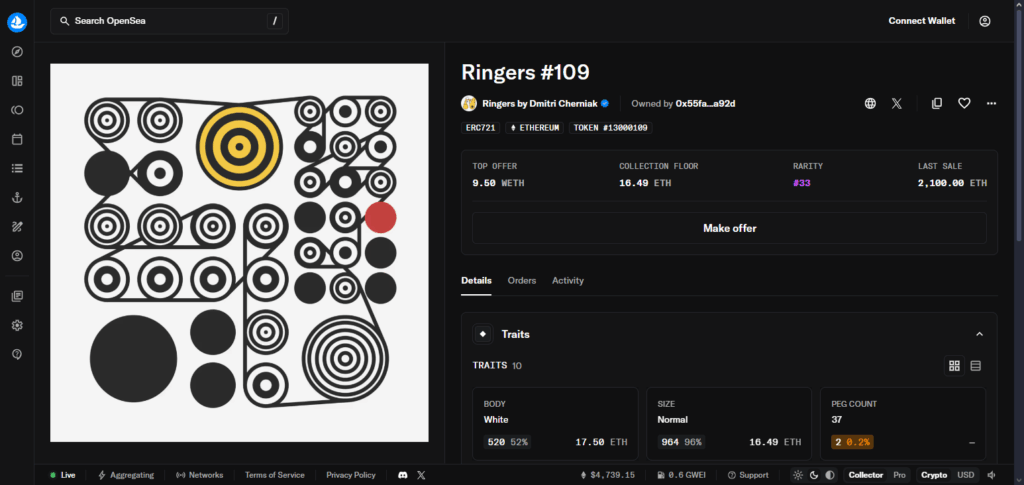Click the $4,739.15 ETH price indicator
The width and height of the screenshot is (1024, 485).
pos(607,475)
